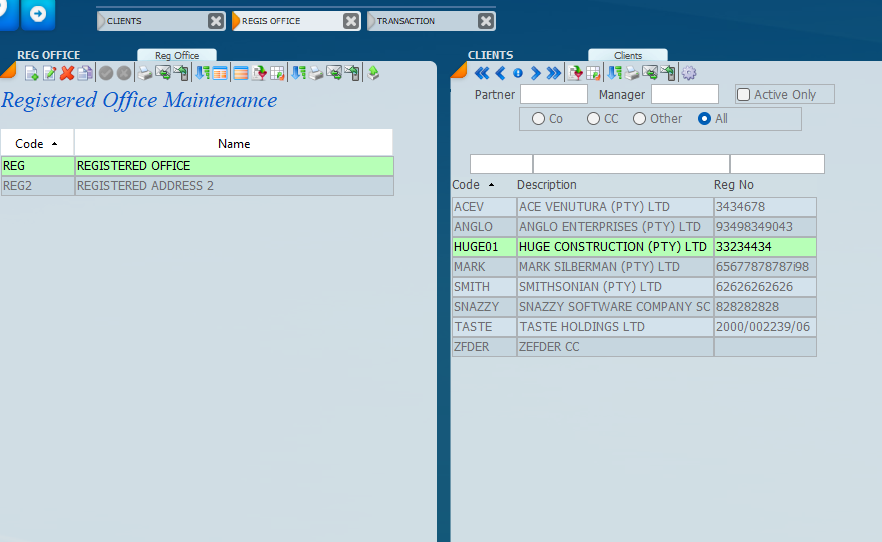Click the next client single right arrow
Viewport: 882px width, 542px height.
[x=536, y=73]
